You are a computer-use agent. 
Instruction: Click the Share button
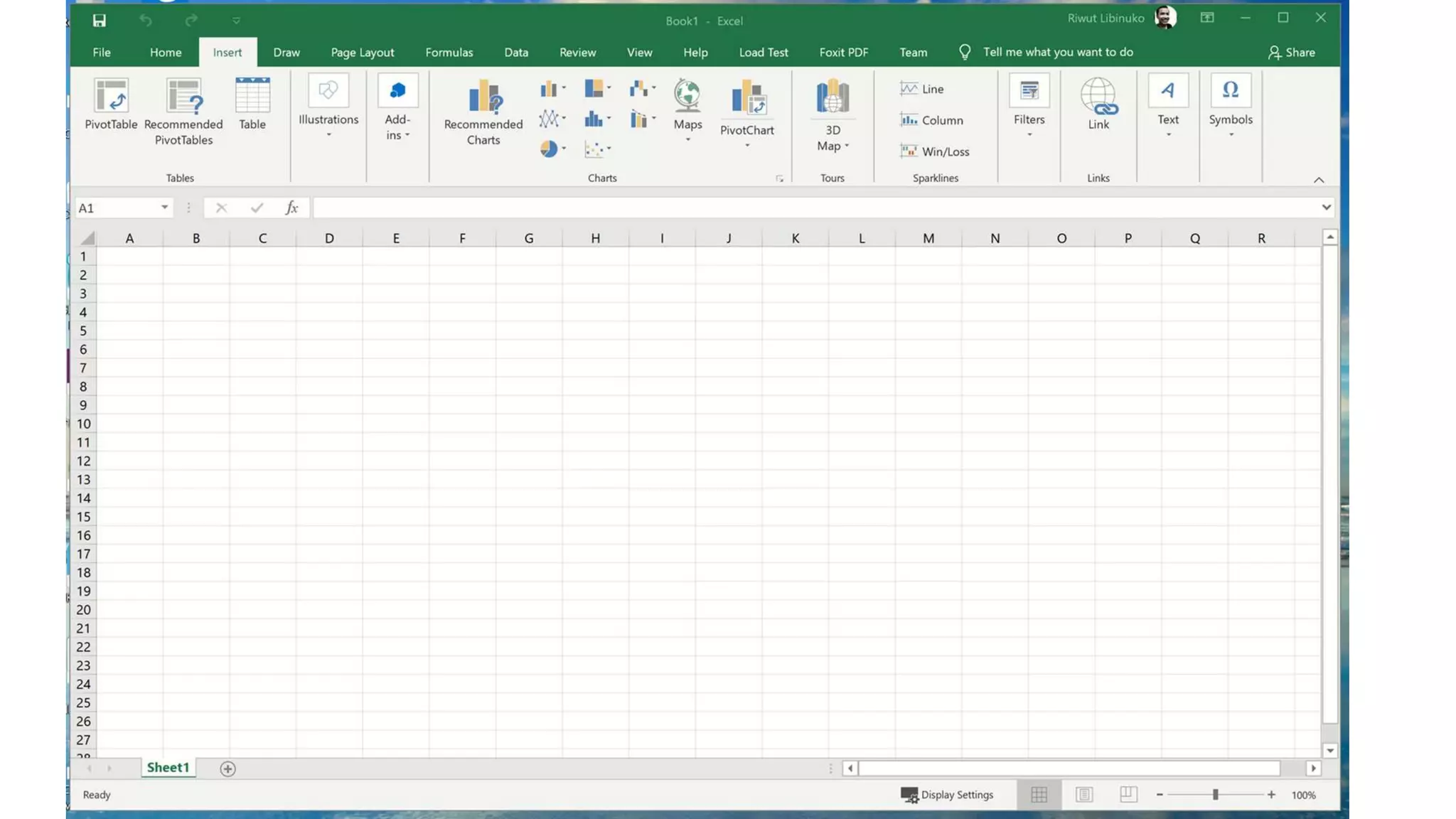tap(1291, 53)
